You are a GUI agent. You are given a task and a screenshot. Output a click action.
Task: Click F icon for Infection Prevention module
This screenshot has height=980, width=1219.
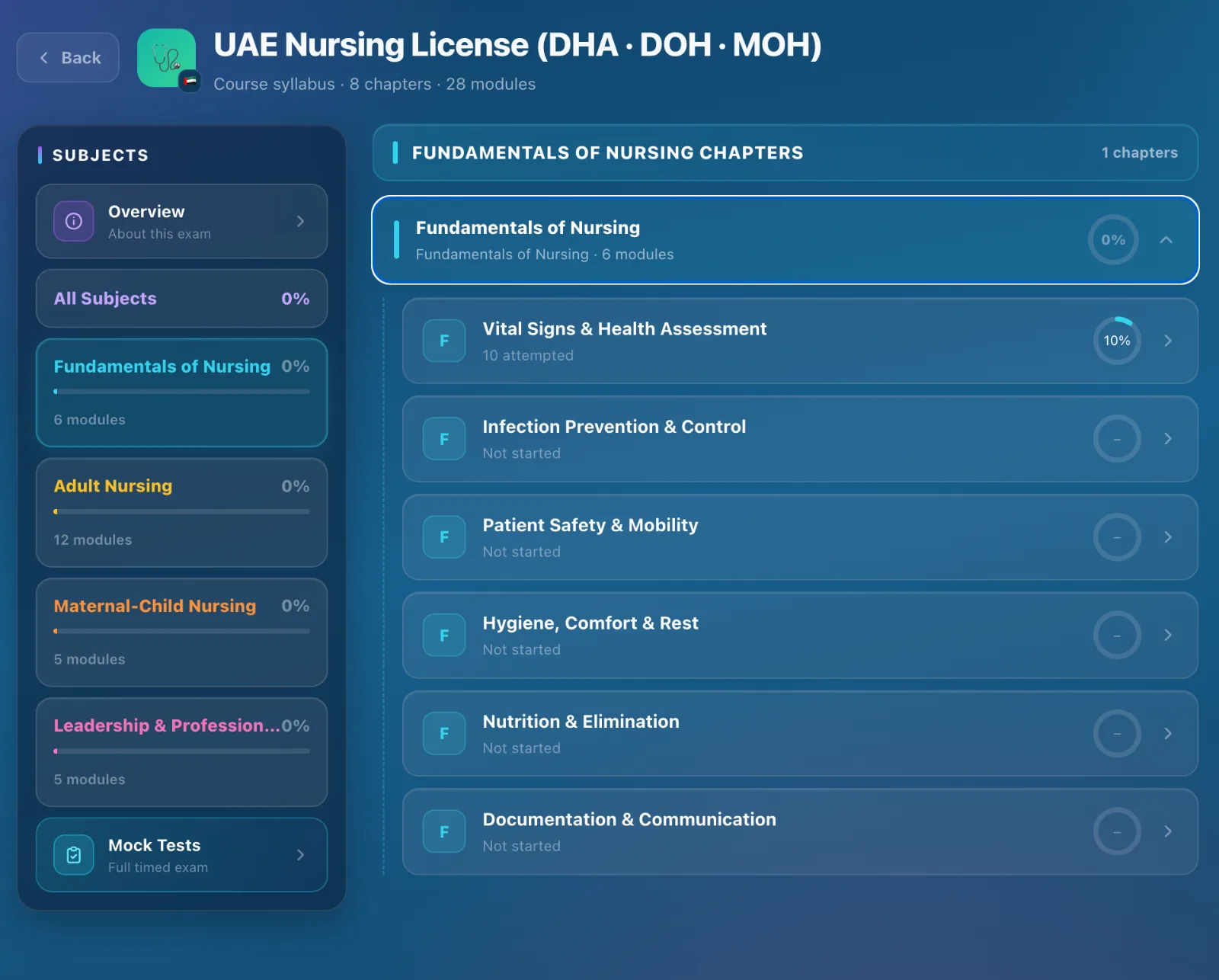coord(444,439)
